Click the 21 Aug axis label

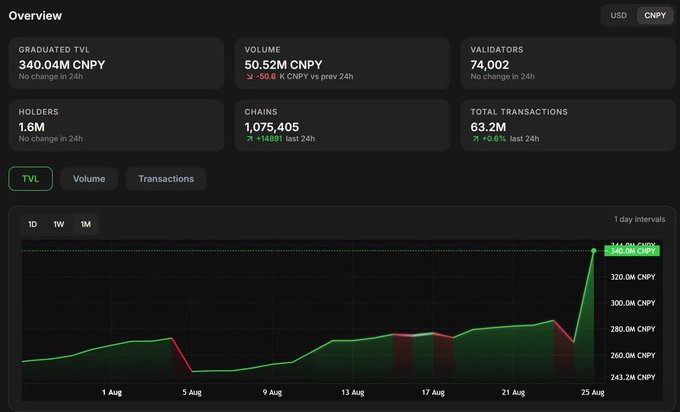[513, 392]
